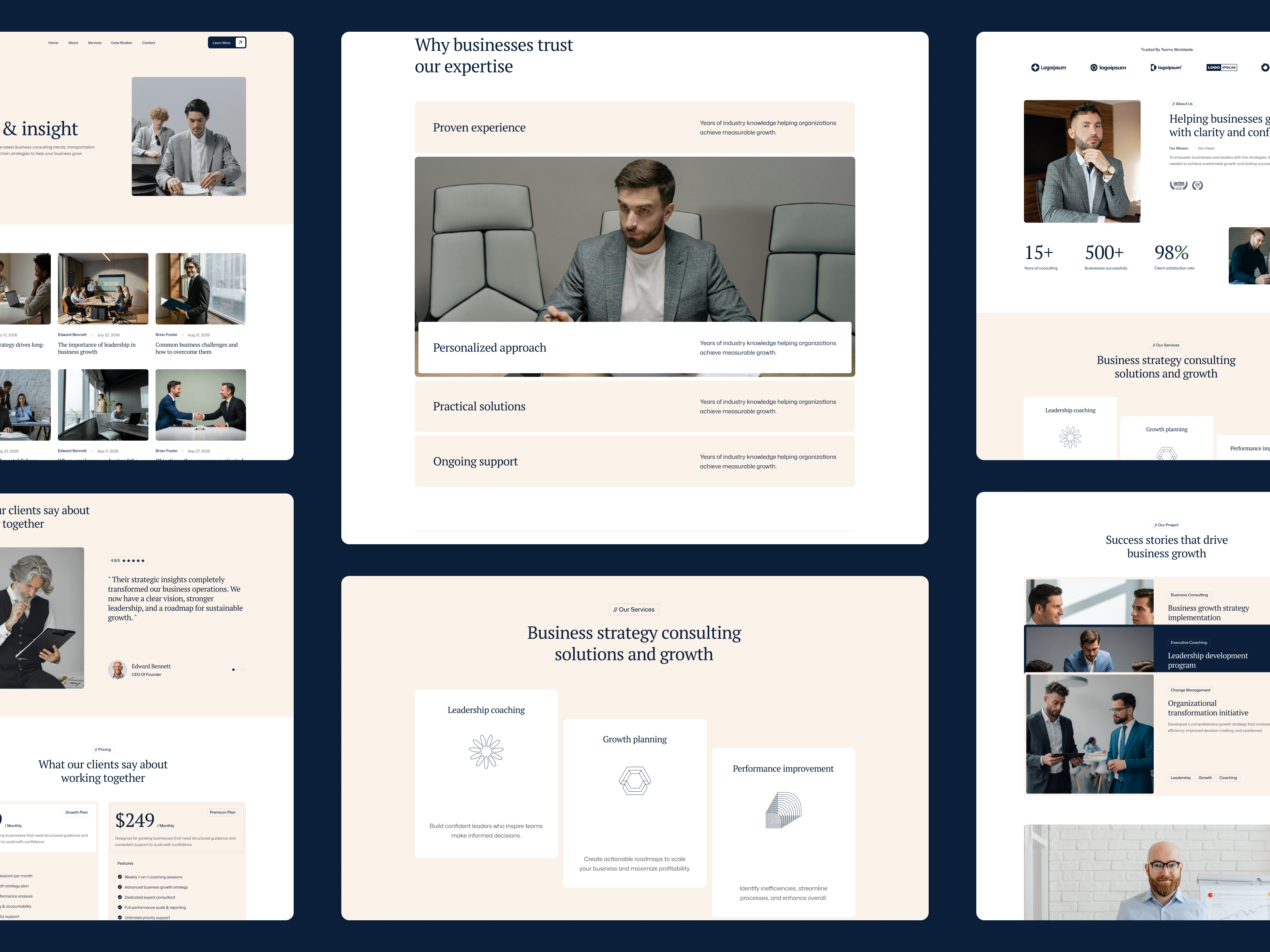Viewport: 1270px width, 952px height.
Task: Click the Growth tag on transformation project
Action: click(x=1205, y=778)
